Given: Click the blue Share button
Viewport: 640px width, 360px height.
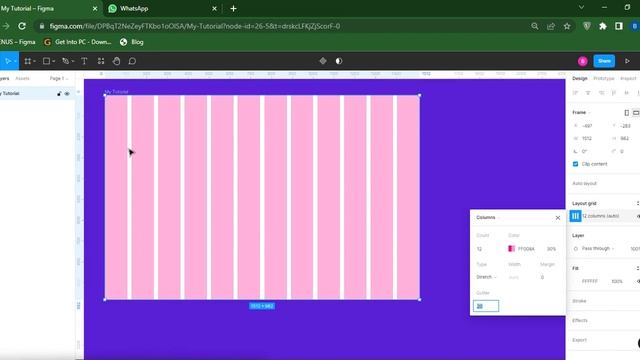Looking at the screenshot, I should [x=604, y=61].
